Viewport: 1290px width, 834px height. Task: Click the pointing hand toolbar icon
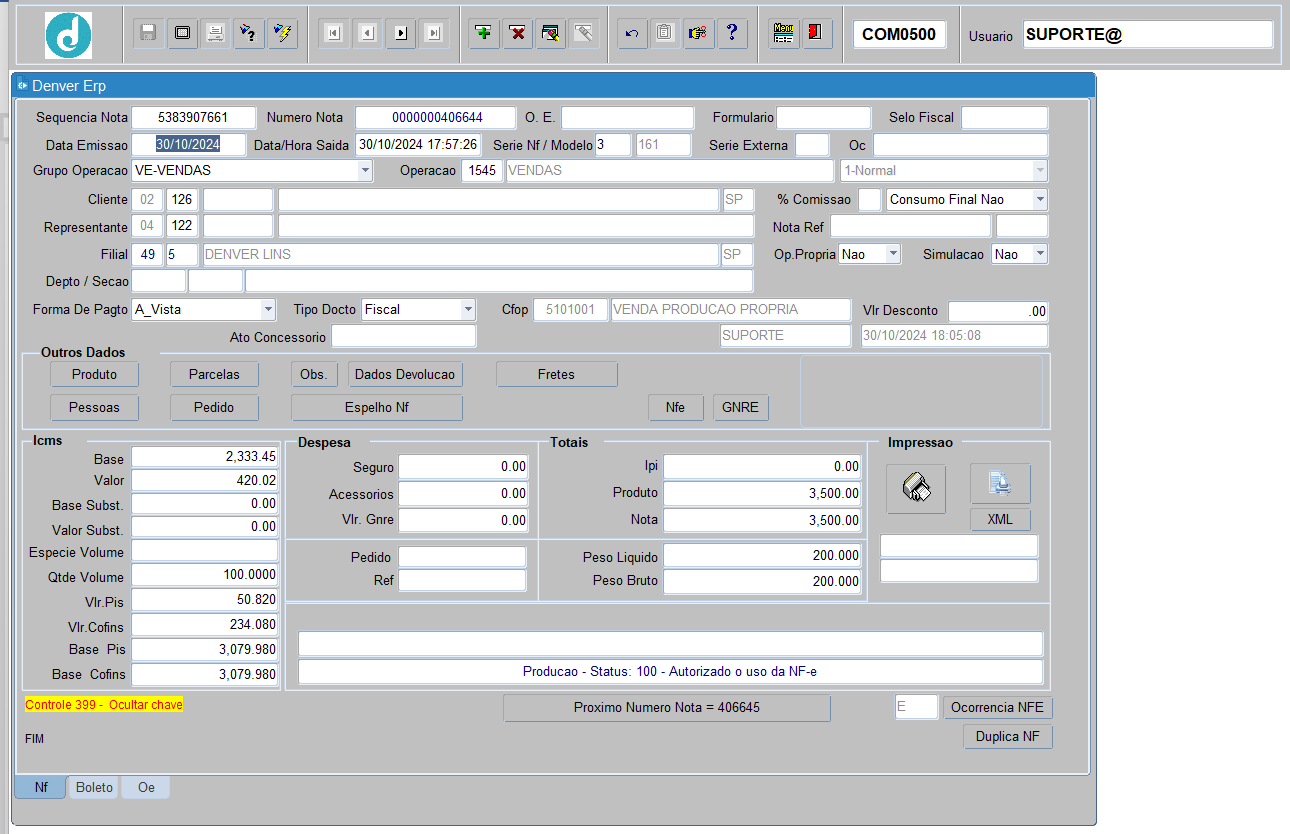click(699, 33)
